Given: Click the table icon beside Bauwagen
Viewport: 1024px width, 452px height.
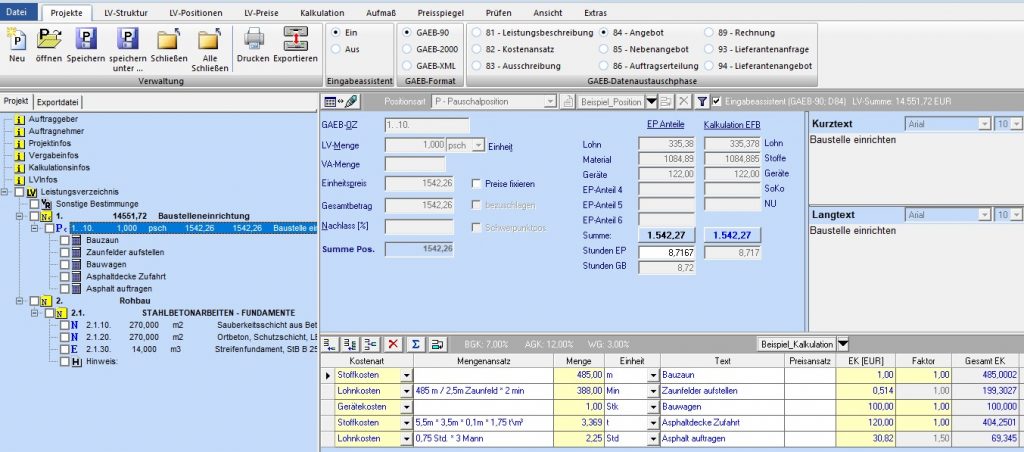Looking at the screenshot, I should tap(77, 265).
